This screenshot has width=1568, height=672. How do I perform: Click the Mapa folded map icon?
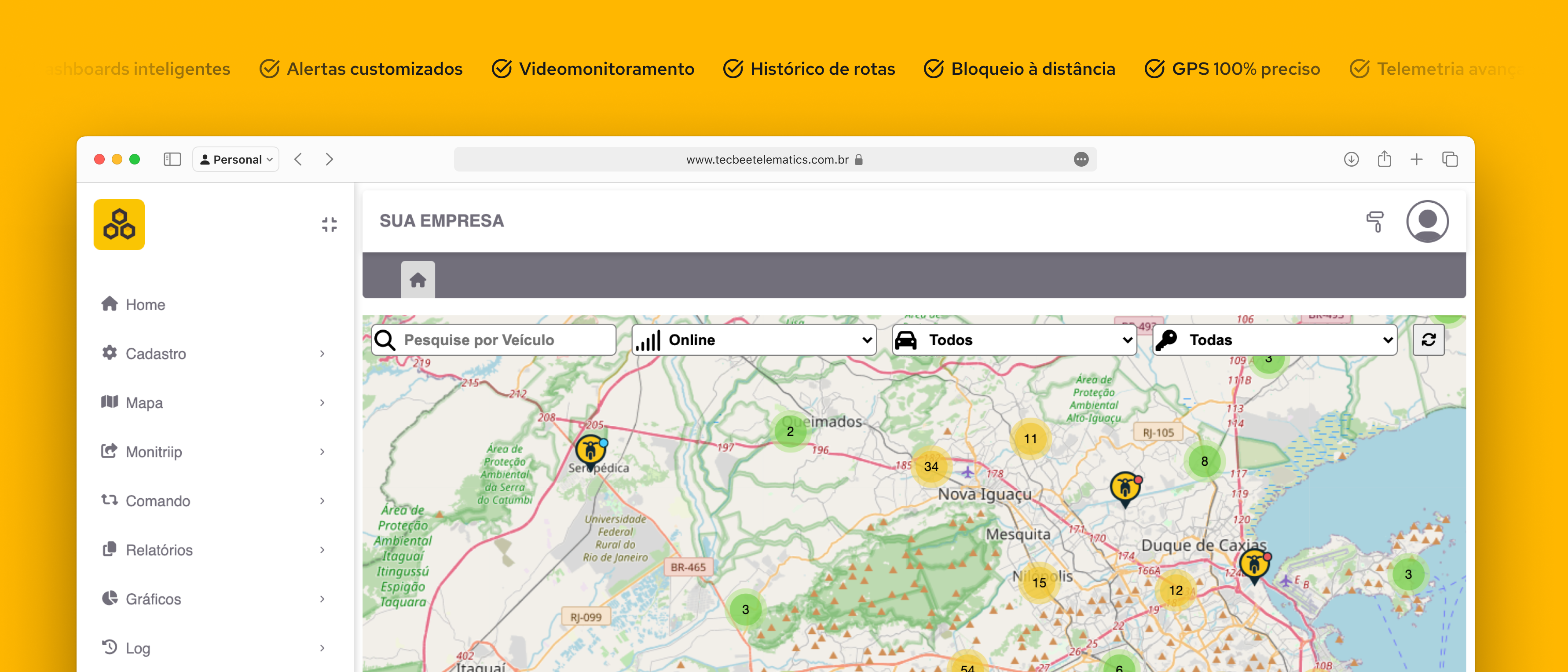point(110,402)
